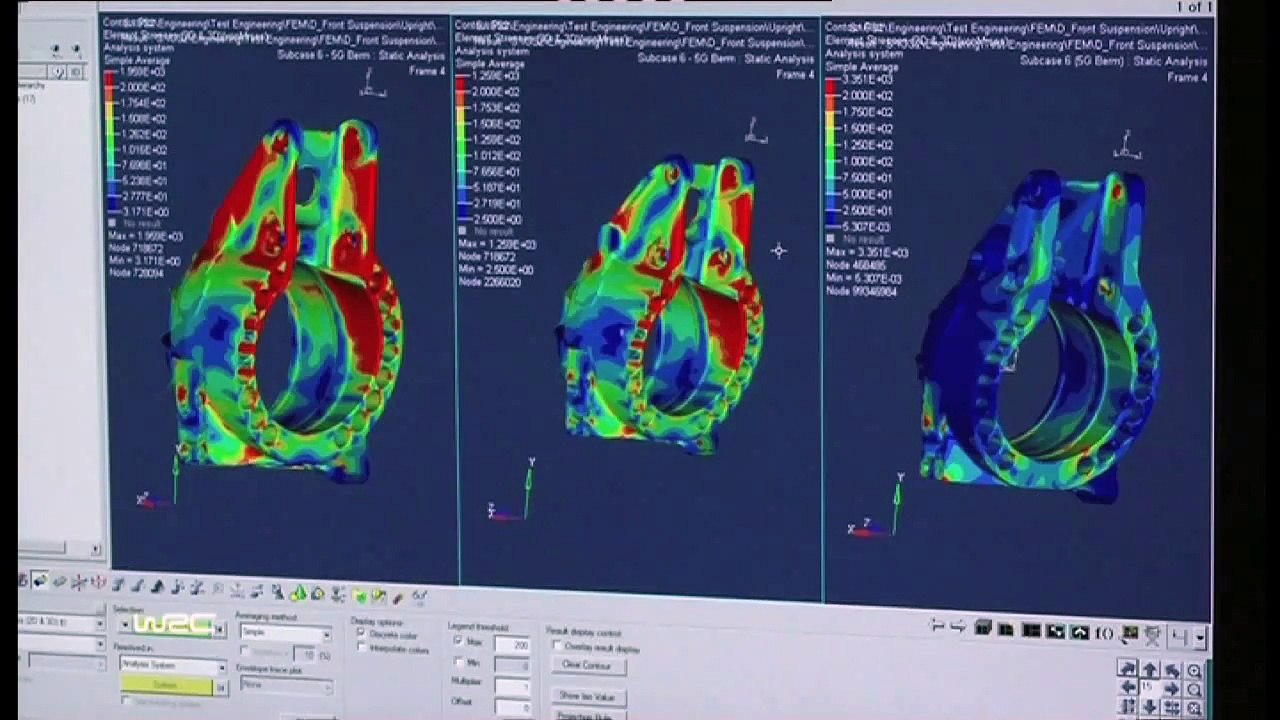
Task: Click the left panel scrollbar right arrow
Action: (96, 548)
